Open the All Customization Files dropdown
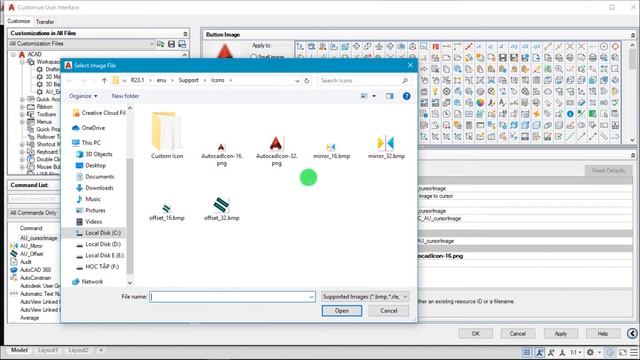Viewport: 640px width, 360px height. (82, 44)
